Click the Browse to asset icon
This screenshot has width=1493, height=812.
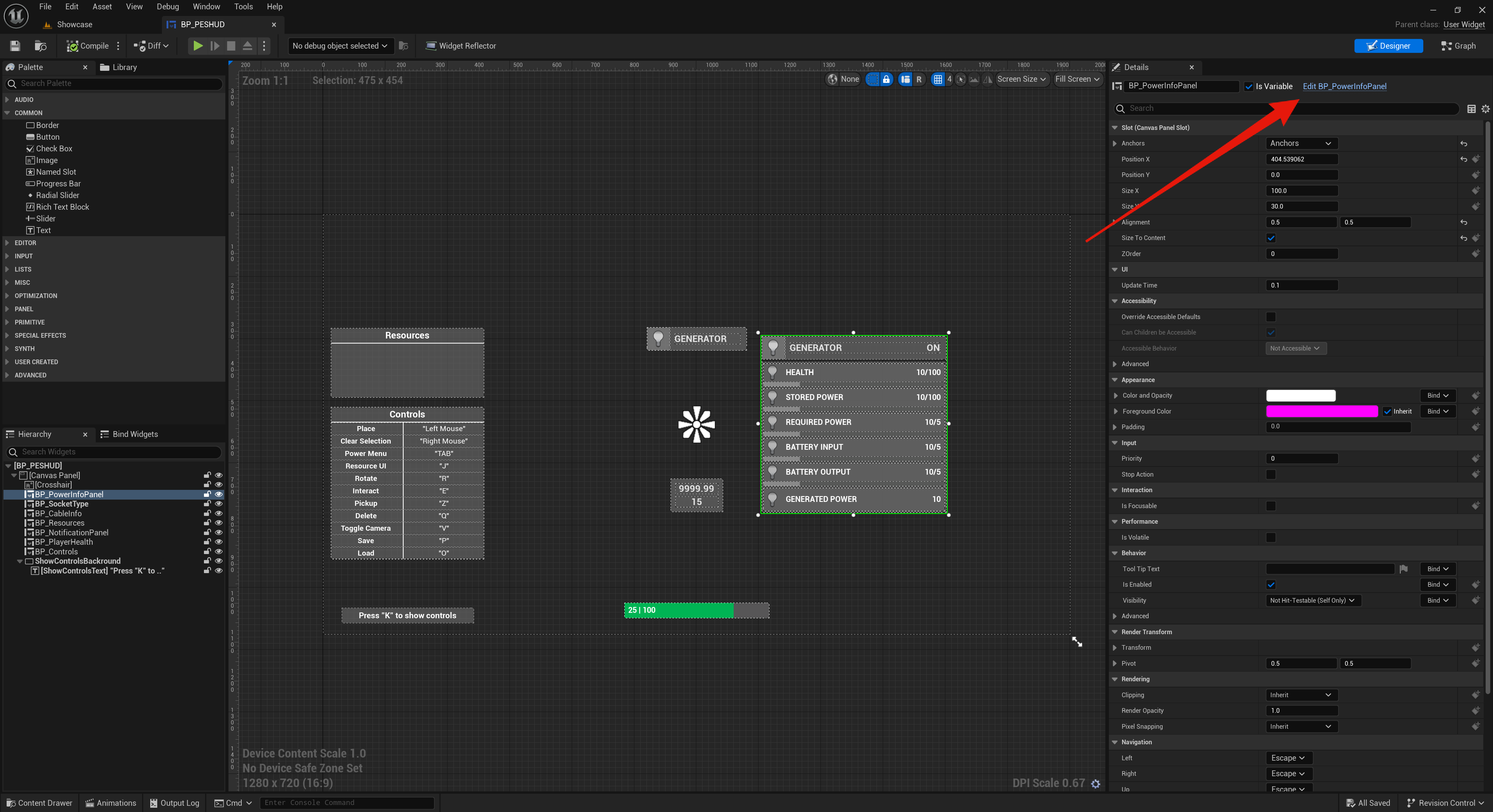40,46
